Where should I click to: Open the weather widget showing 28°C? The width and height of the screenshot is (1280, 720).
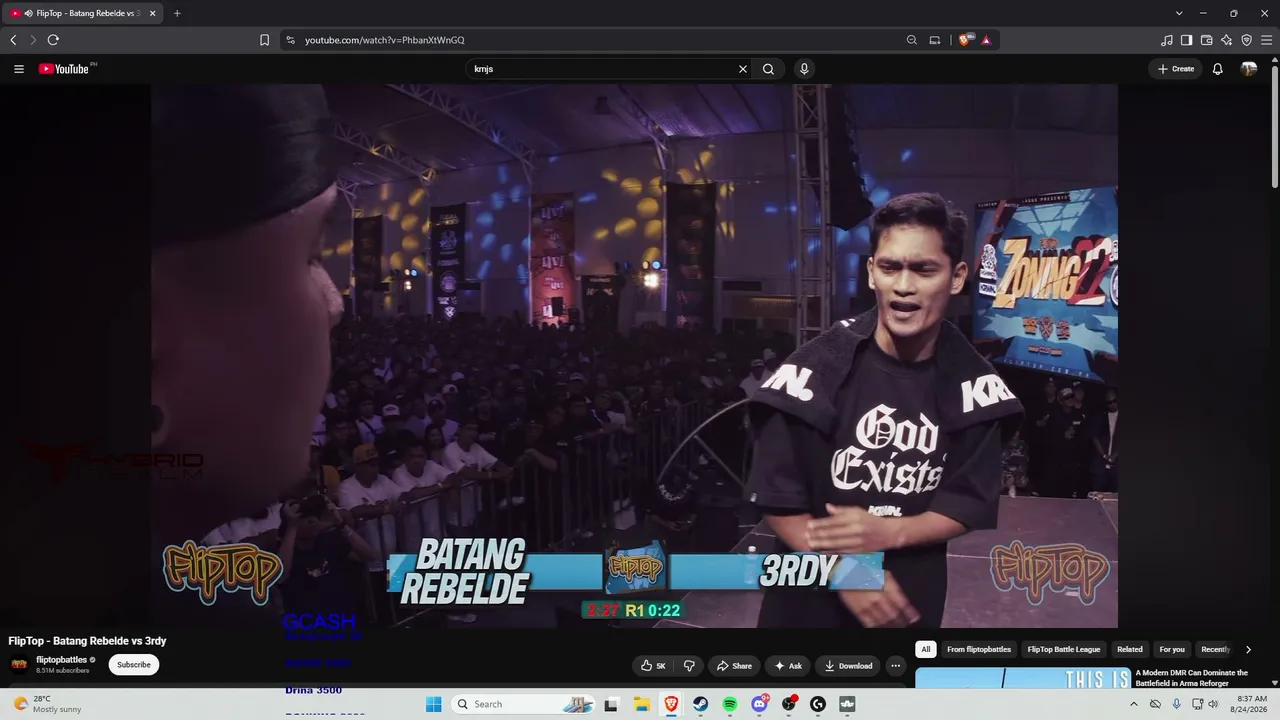coord(46,704)
